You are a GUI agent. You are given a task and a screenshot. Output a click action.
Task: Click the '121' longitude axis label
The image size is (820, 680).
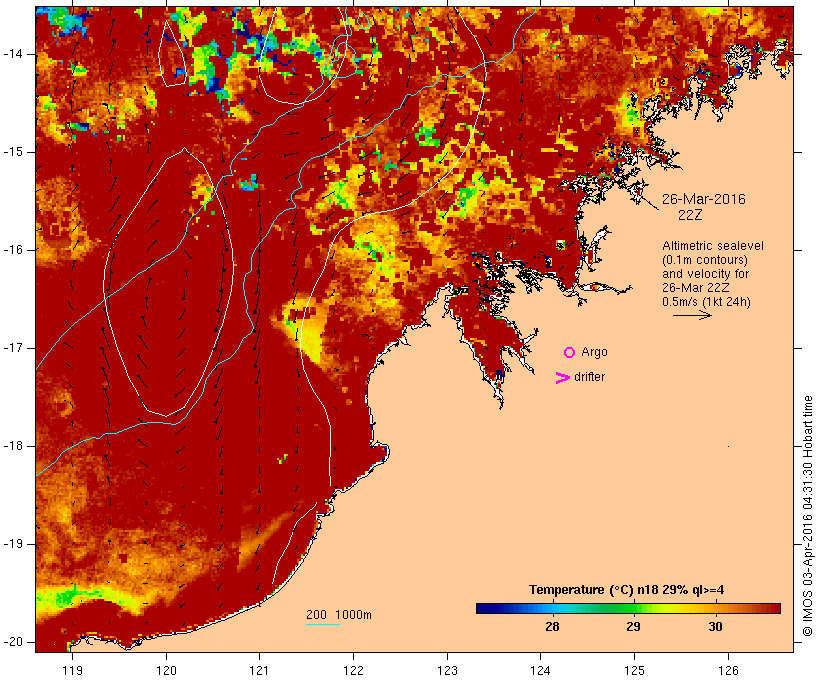259,670
